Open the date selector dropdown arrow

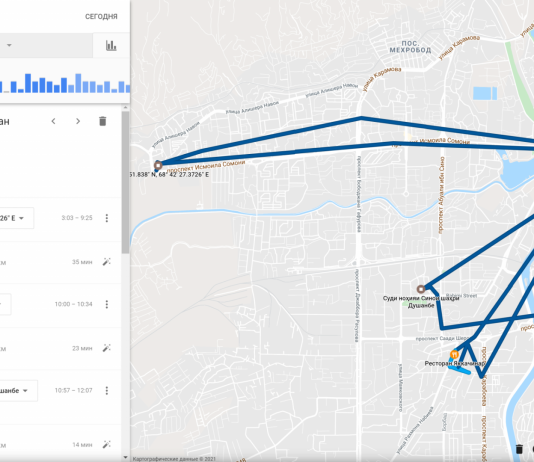(9, 45)
